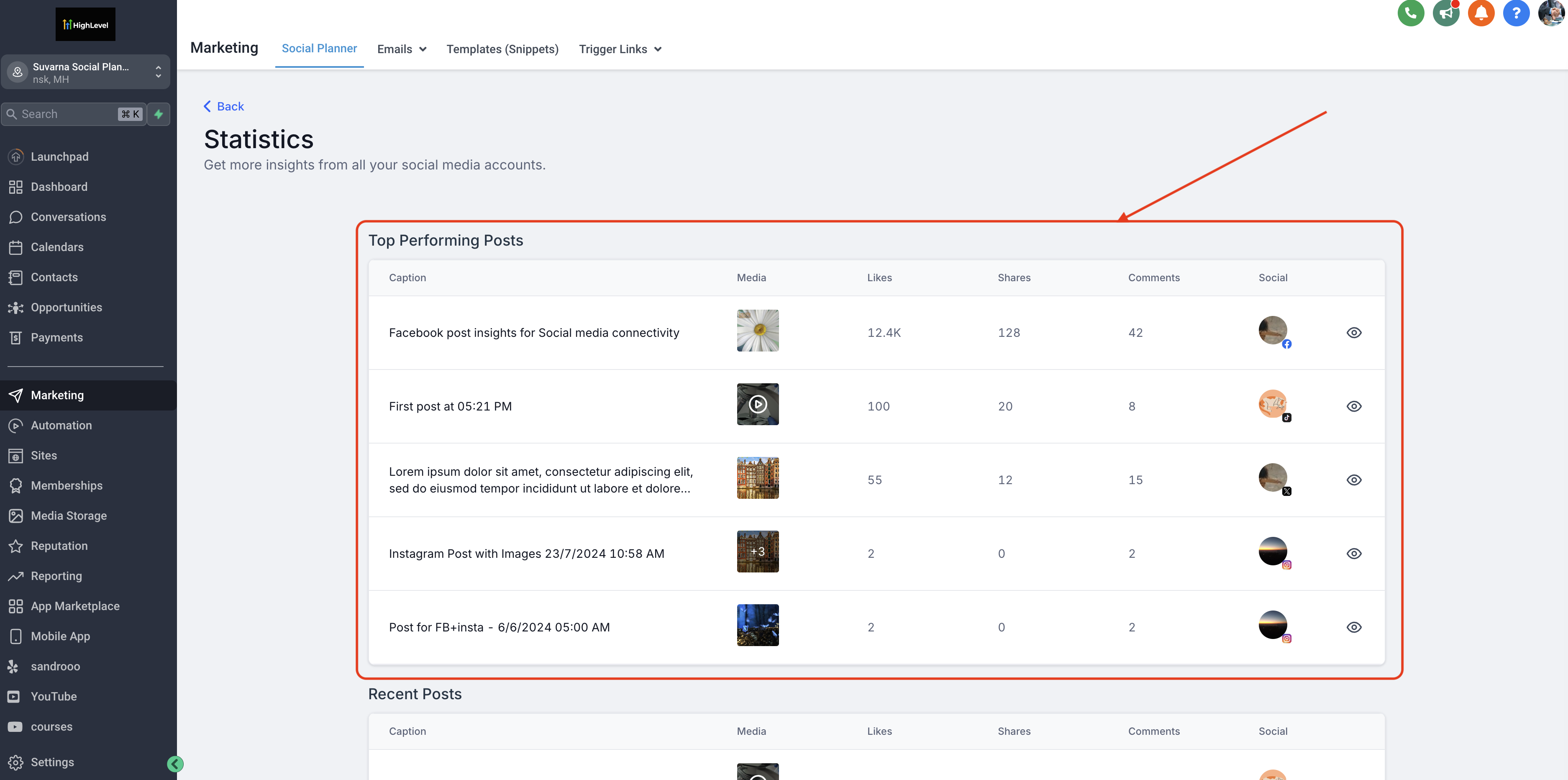The width and height of the screenshot is (1568, 780).
Task: Switch to Social Planner tab
Action: [319, 49]
